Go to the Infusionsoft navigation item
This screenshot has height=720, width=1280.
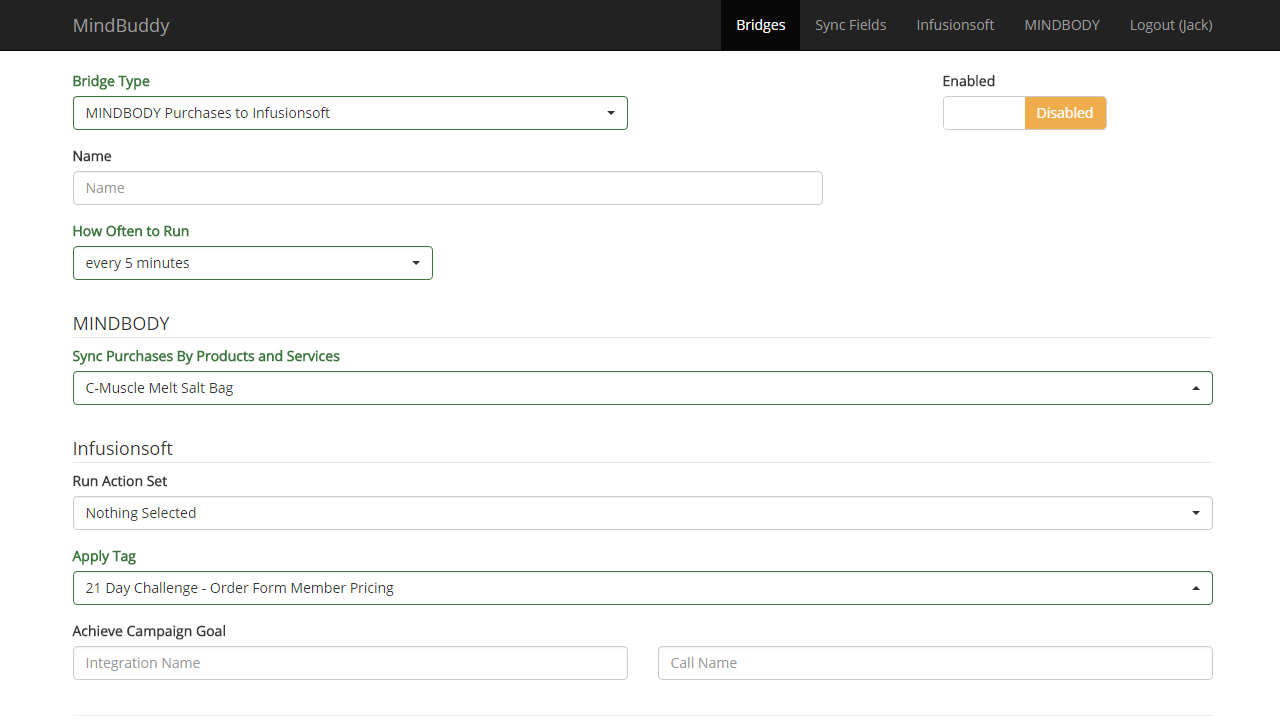(955, 25)
